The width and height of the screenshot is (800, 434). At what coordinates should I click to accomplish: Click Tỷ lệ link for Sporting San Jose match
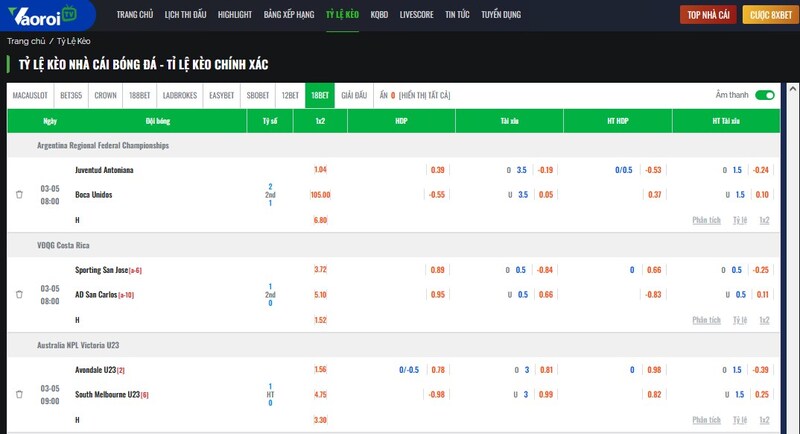[x=739, y=320]
